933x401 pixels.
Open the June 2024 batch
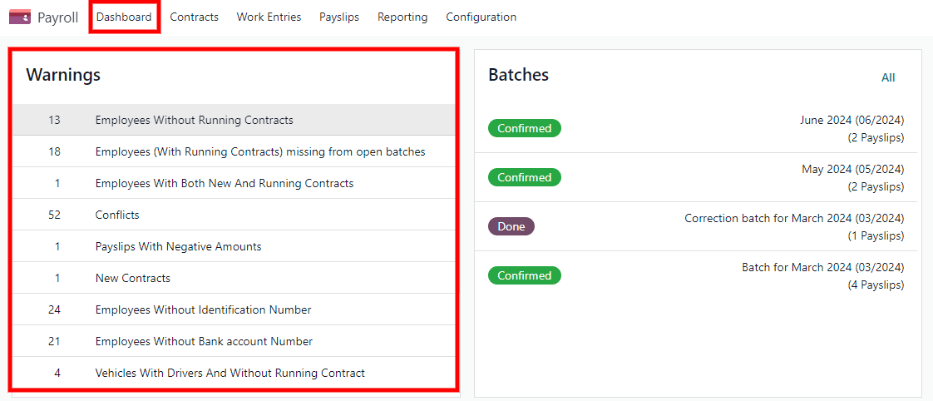pyautogui.click(x=851, y=120)
